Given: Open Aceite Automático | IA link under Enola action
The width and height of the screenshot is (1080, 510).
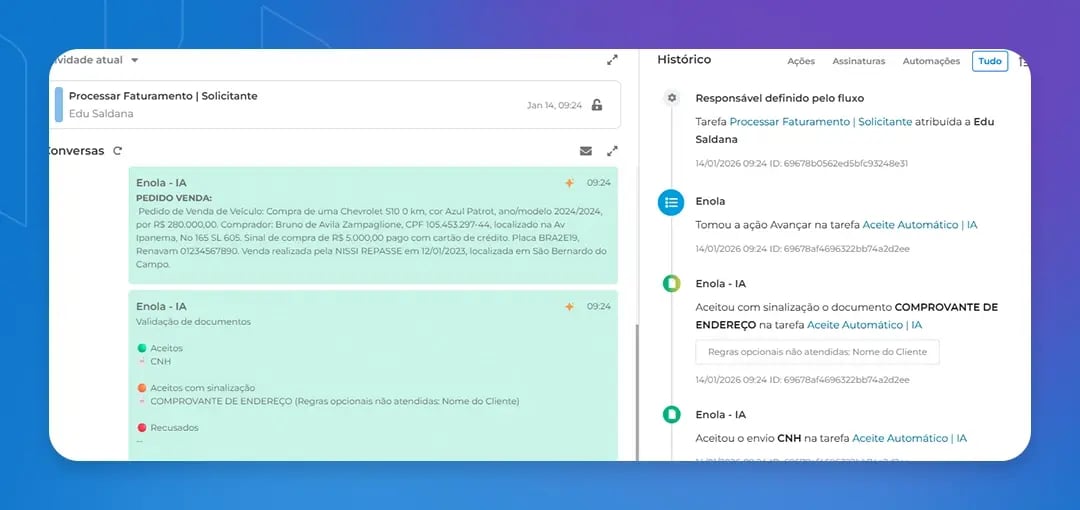Looking at the screenshot, I should click(x=920, y=225).
